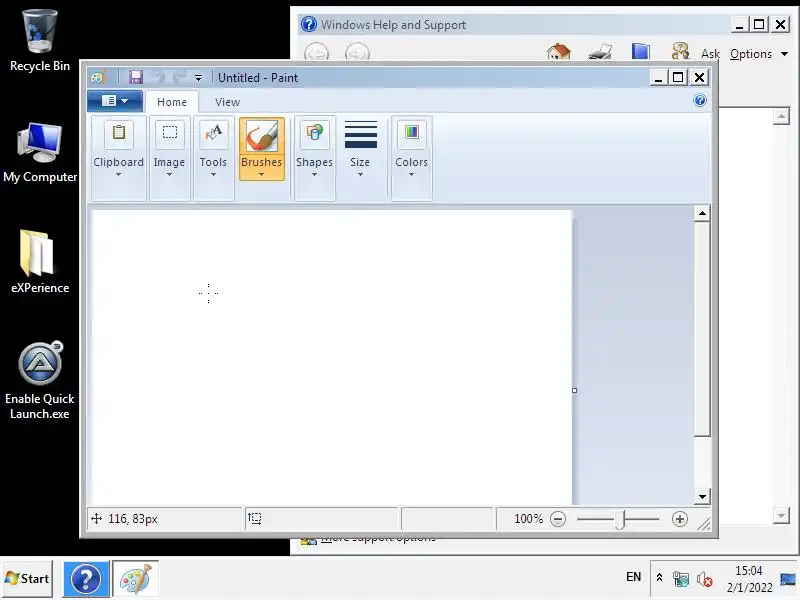Click Paint's vertical scrollbar thumb
Viewport: 800px width, 600px height.
click(x=703, y=329)
